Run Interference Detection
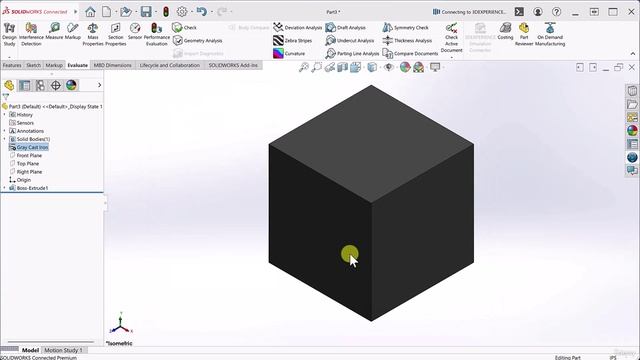This screenshot has height=360, width=640. [x=31, y=34]
